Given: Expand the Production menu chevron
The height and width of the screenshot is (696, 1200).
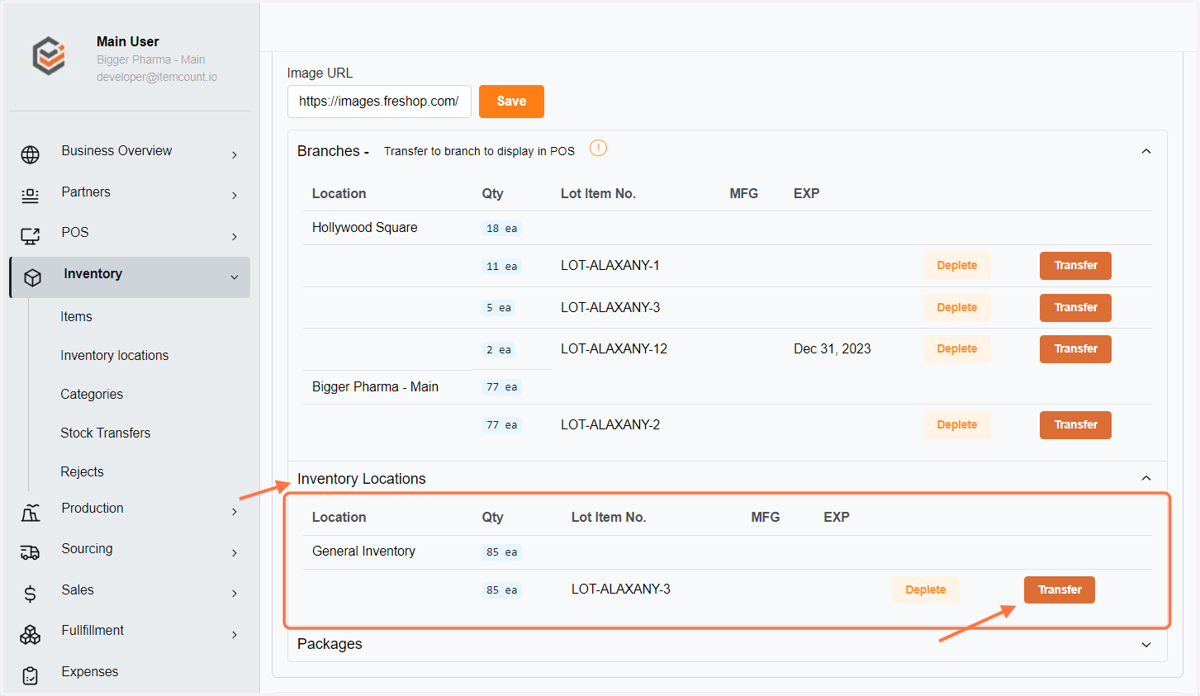Looking at the screenshot, I should [x=234, y=512].
